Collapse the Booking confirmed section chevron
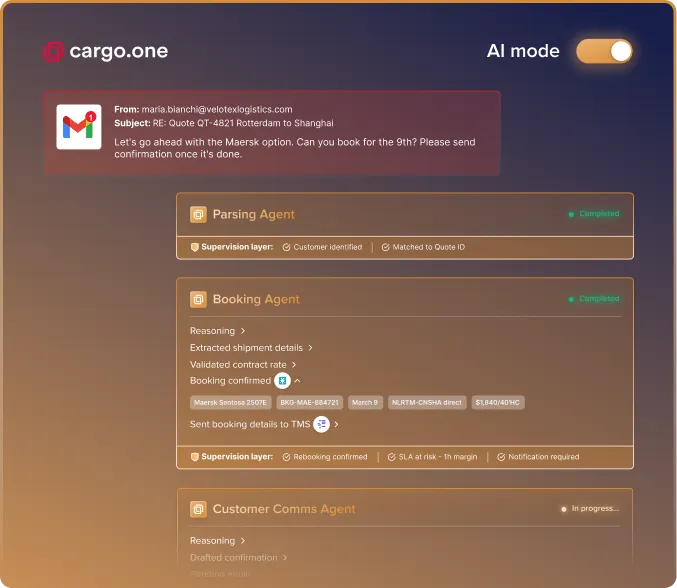Viewport: 677px width, 588px height. (297, 381)
